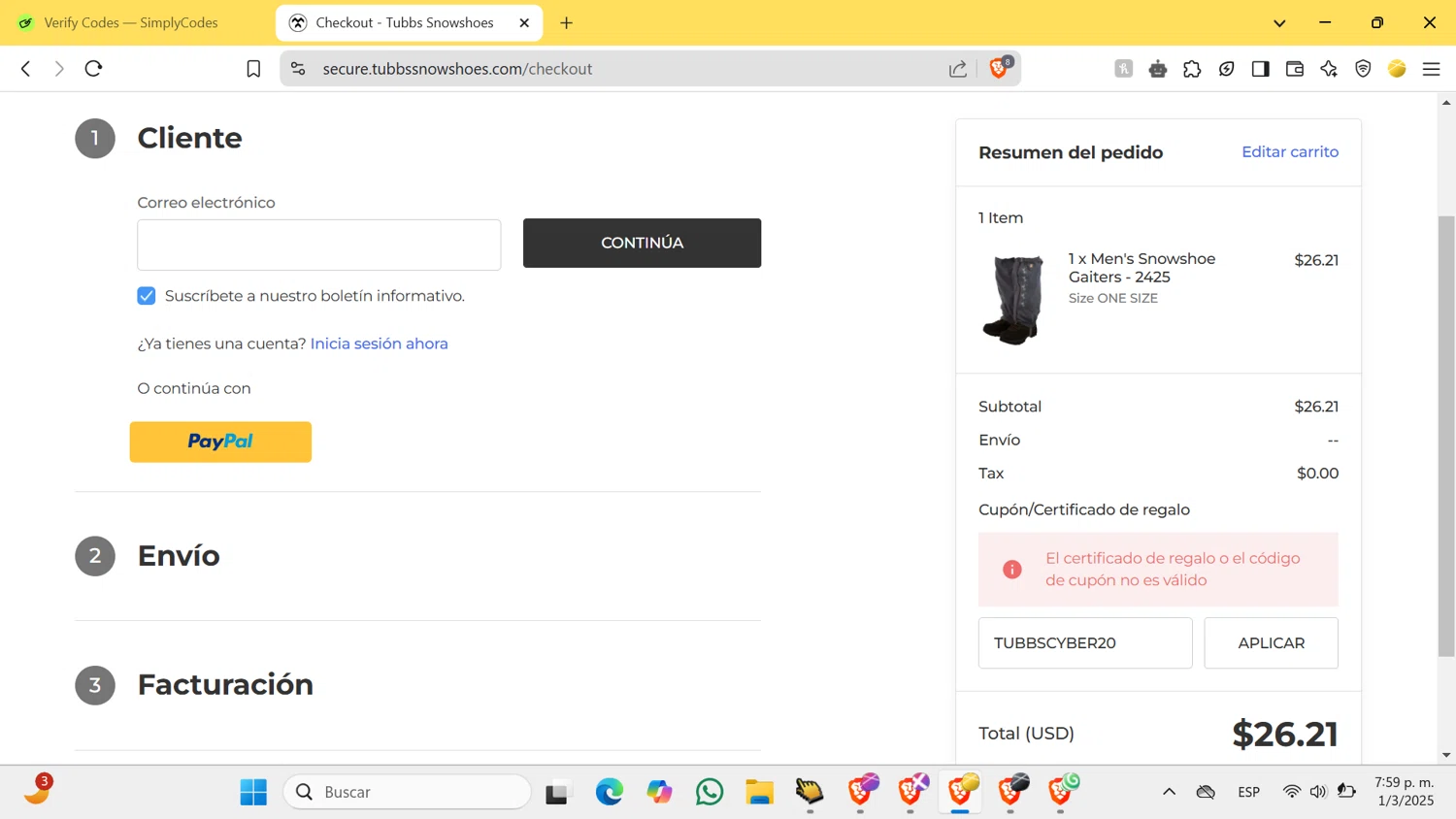The image size is (1456, 819).
Task: Apply the coupon with APLICAR
Action: [x=1271, y=643]
